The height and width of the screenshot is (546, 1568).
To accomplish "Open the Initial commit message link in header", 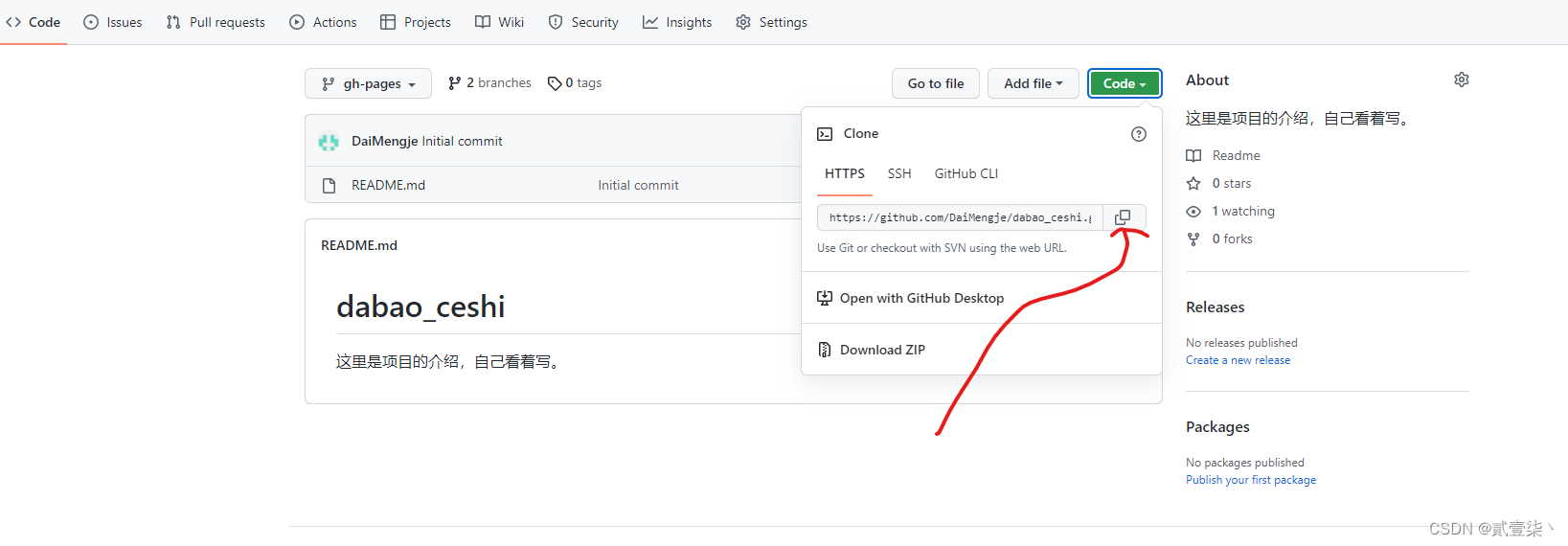I will point(462,142).
